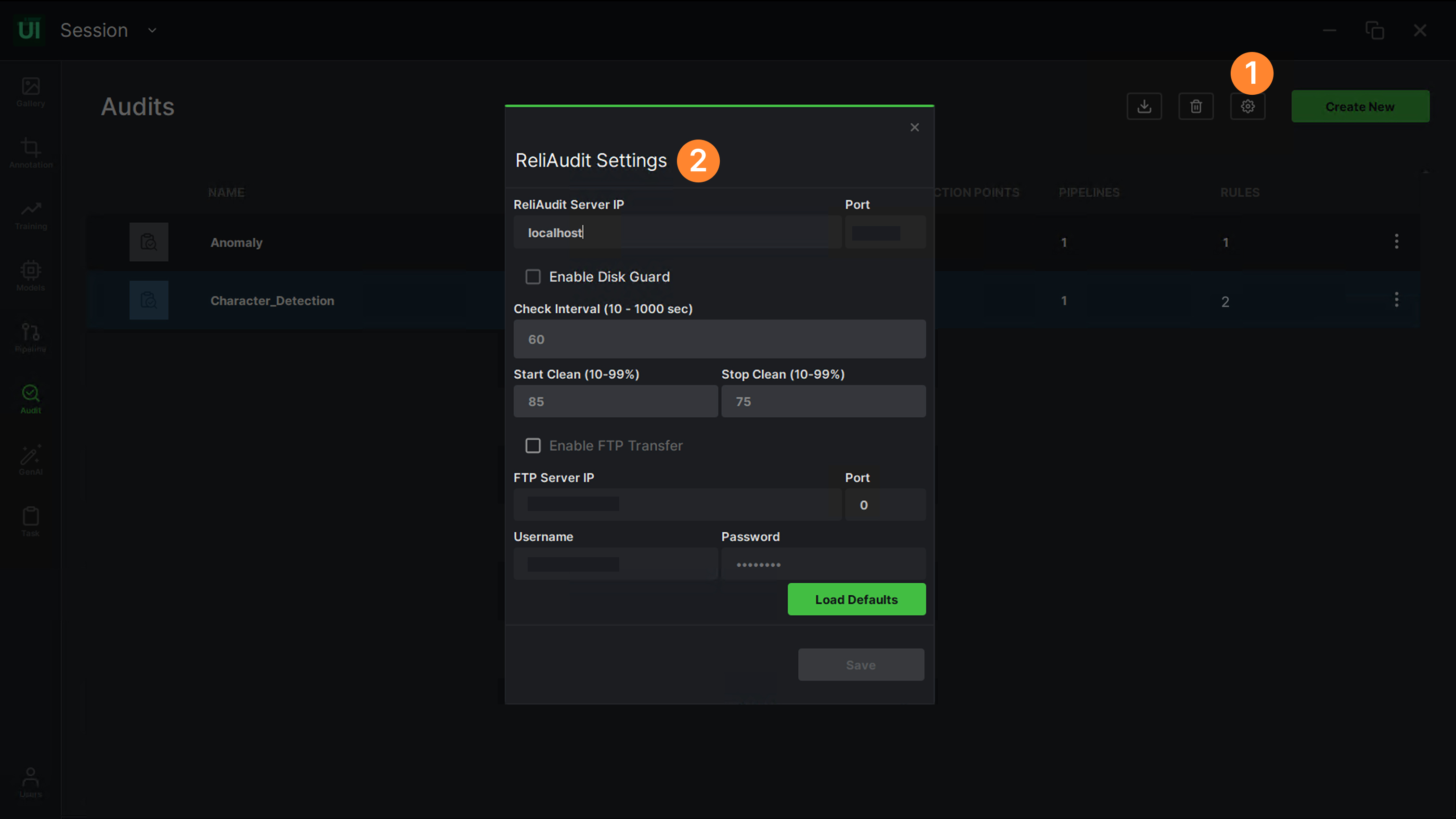Image resolution: width=1456 pixels, height=819 pixels.
Task: Click the rules count 2 for Character_Detection
Action: [x=1225, y=301]
